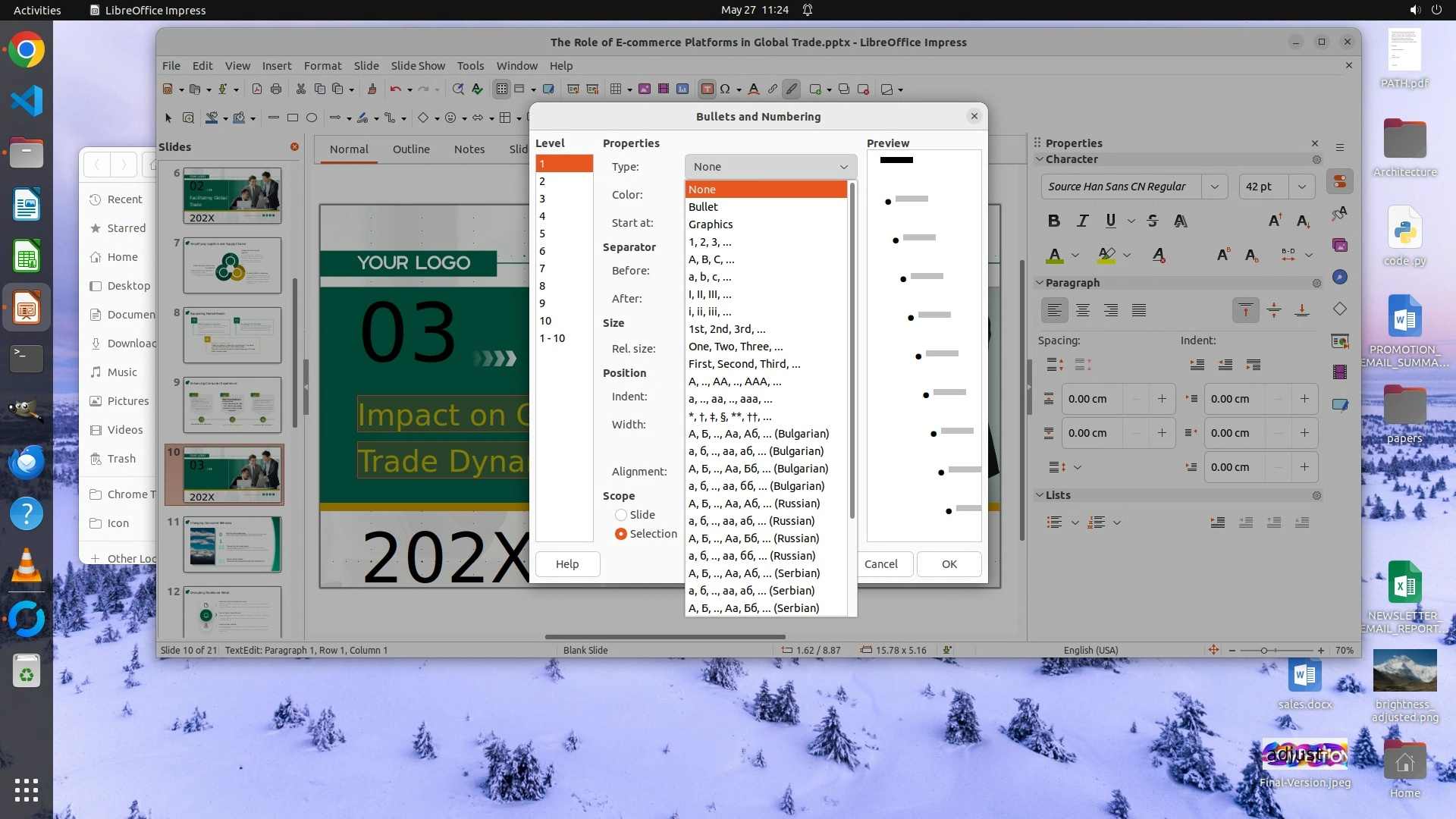Image resolution: width=1456 pixels, height=819 pixels.
Task: Click the Undo icon in toolbar
Action: (395, 89)
